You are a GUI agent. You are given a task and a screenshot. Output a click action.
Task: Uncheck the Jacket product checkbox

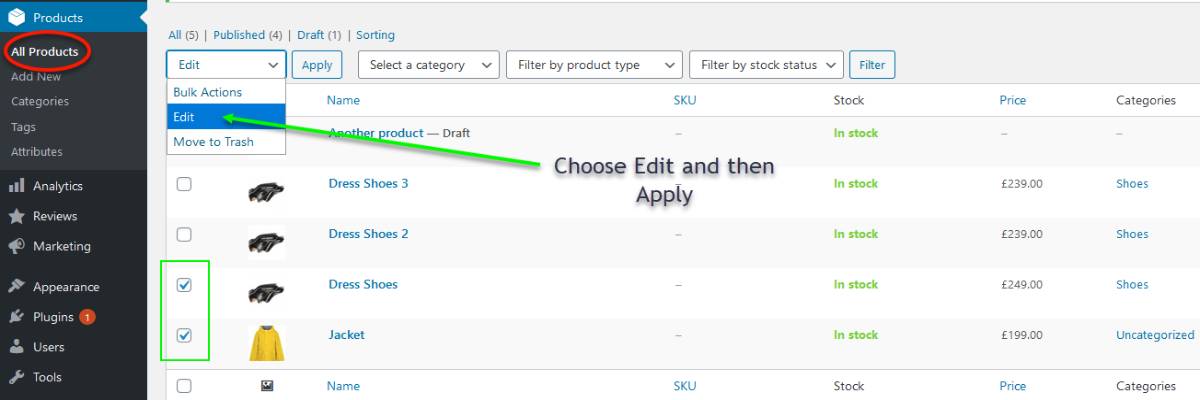184,335
